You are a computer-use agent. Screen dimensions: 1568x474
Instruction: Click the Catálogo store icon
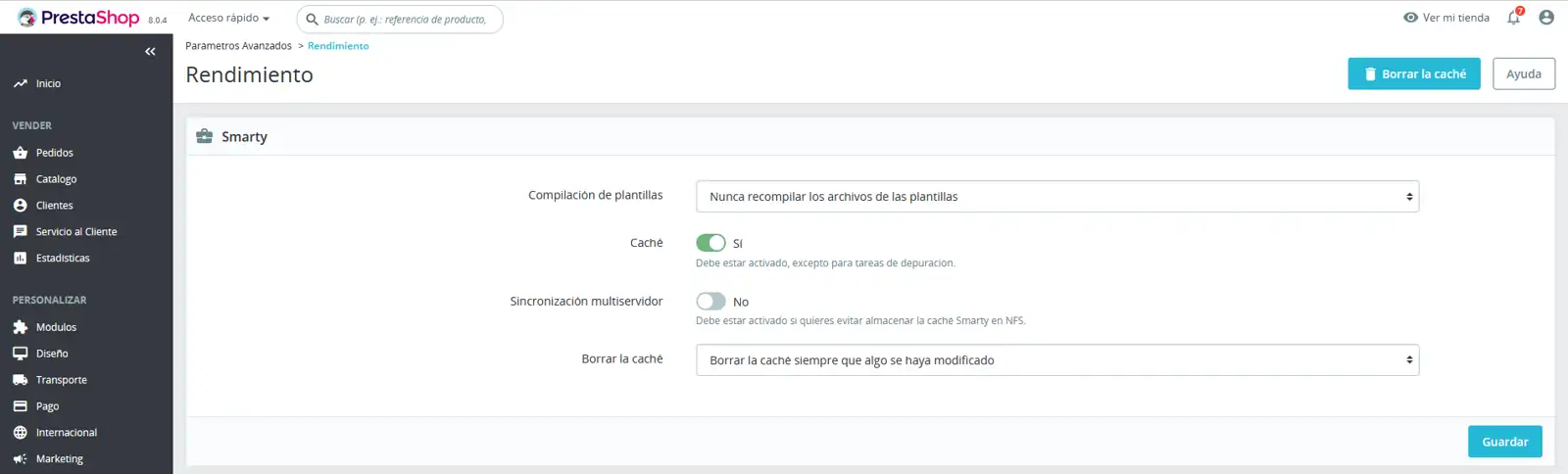[21, 179]
